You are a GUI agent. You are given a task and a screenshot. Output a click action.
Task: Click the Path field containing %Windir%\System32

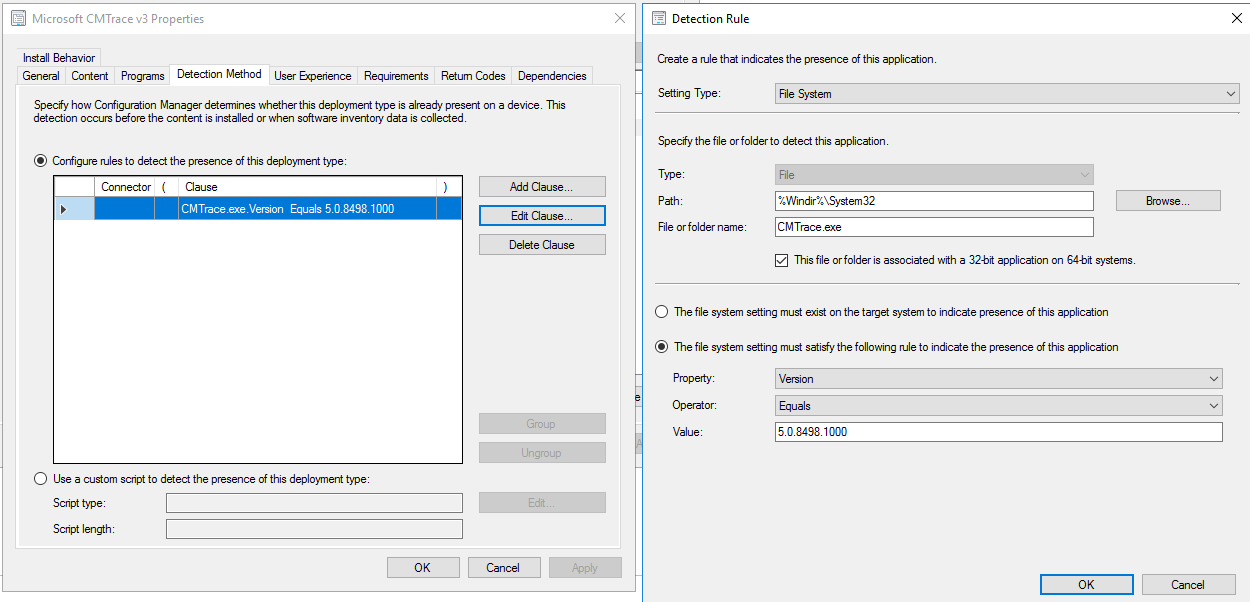point(935,201)
